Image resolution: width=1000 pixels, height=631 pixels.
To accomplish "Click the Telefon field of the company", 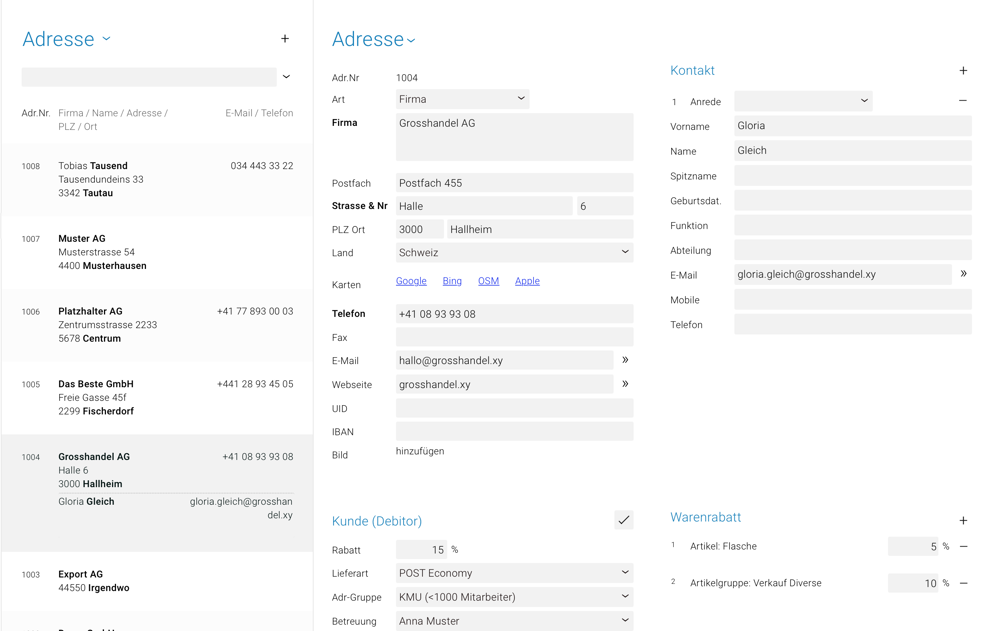I will (514, 314).
